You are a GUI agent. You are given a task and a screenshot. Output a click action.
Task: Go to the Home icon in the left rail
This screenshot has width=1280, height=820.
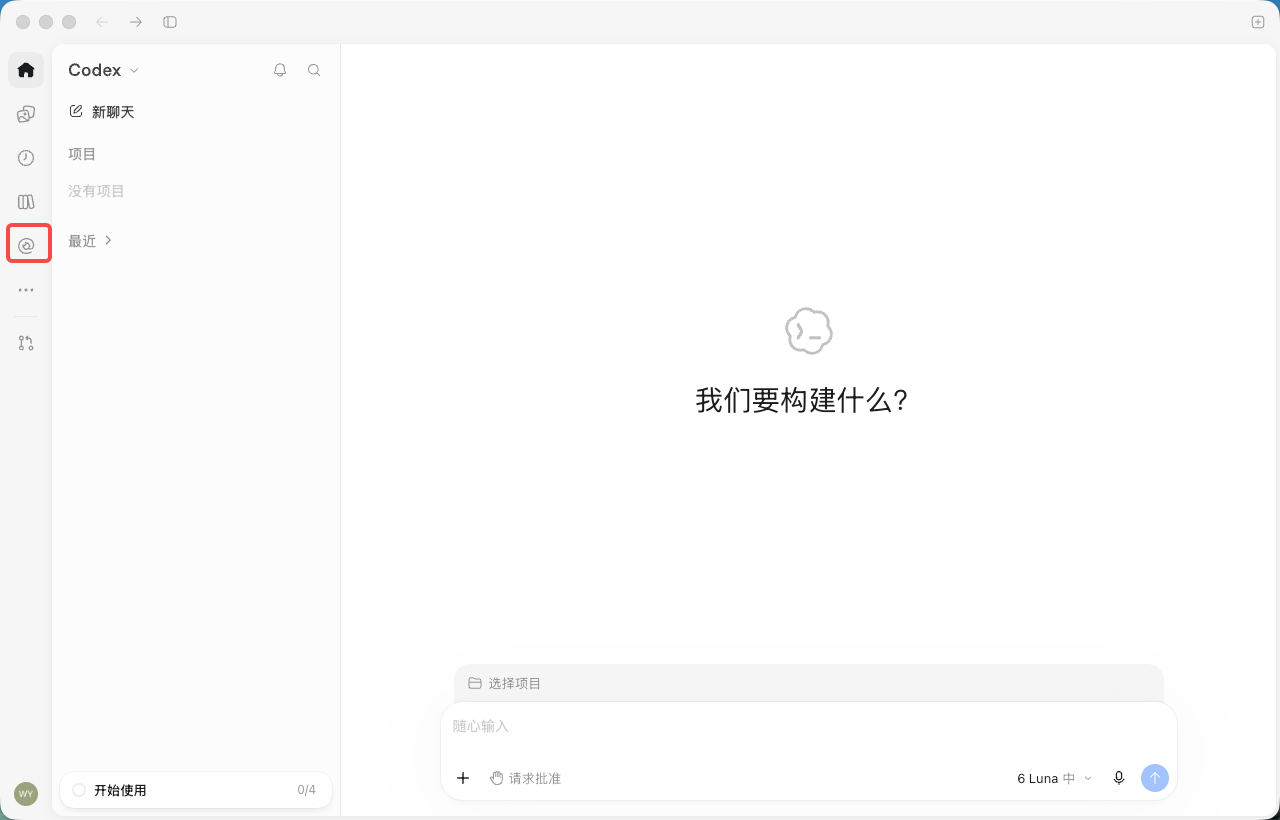coord(26,70)
